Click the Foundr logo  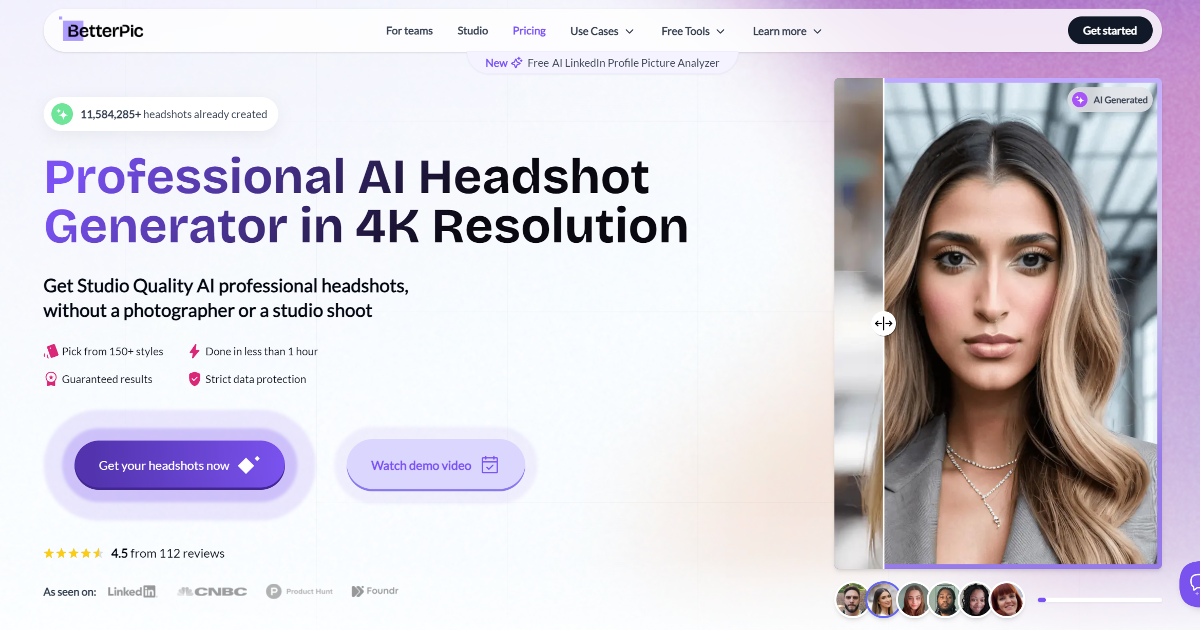pos(375,591)
